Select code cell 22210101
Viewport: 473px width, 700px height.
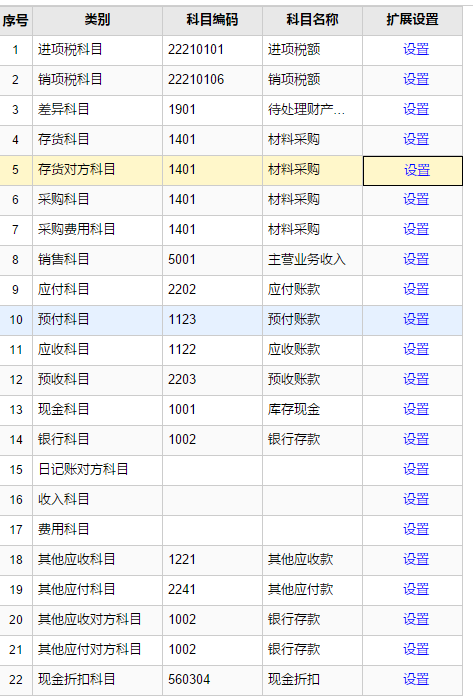pyautogui.click(x=212, y=50)
